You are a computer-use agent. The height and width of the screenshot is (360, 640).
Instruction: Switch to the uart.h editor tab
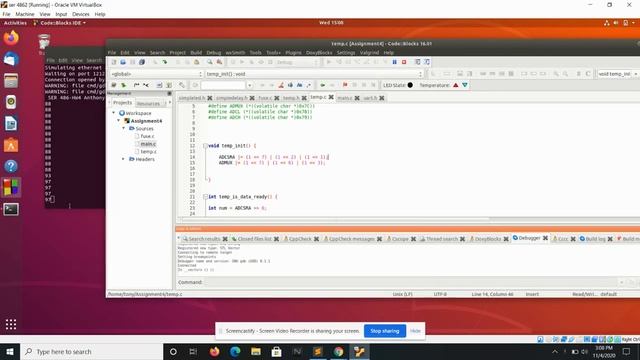[370, 98]
